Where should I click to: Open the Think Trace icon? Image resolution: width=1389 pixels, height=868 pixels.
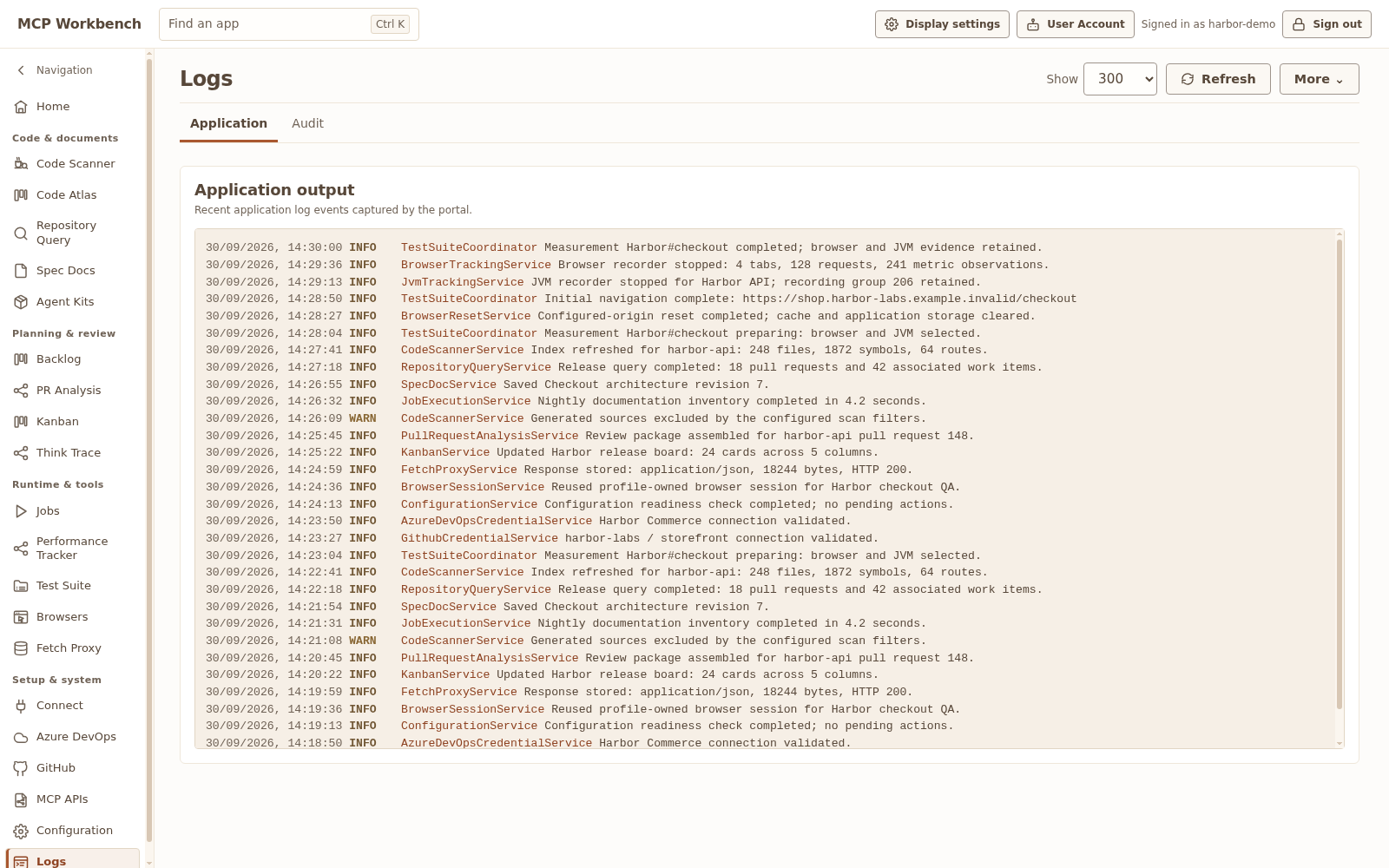pos(21,453)
